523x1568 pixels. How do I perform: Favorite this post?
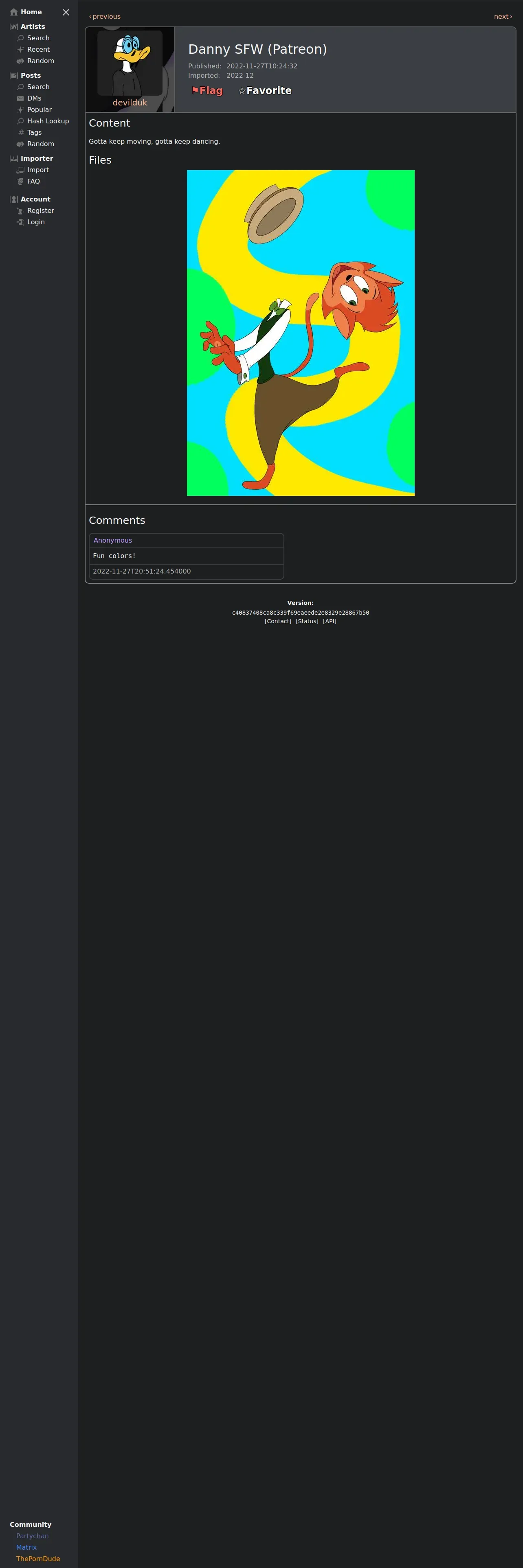265,91
